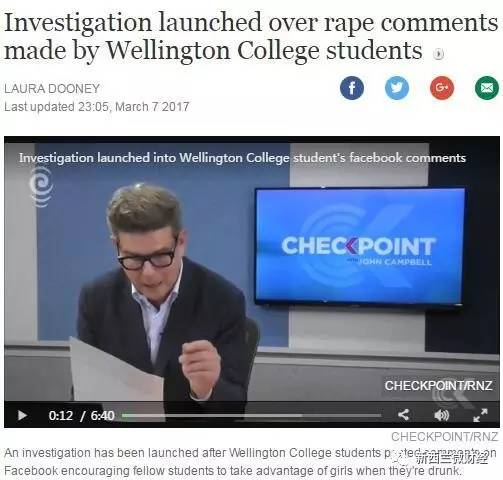Click the article's opening paragraph text
The image size is (503, 480).
[250, 462]
